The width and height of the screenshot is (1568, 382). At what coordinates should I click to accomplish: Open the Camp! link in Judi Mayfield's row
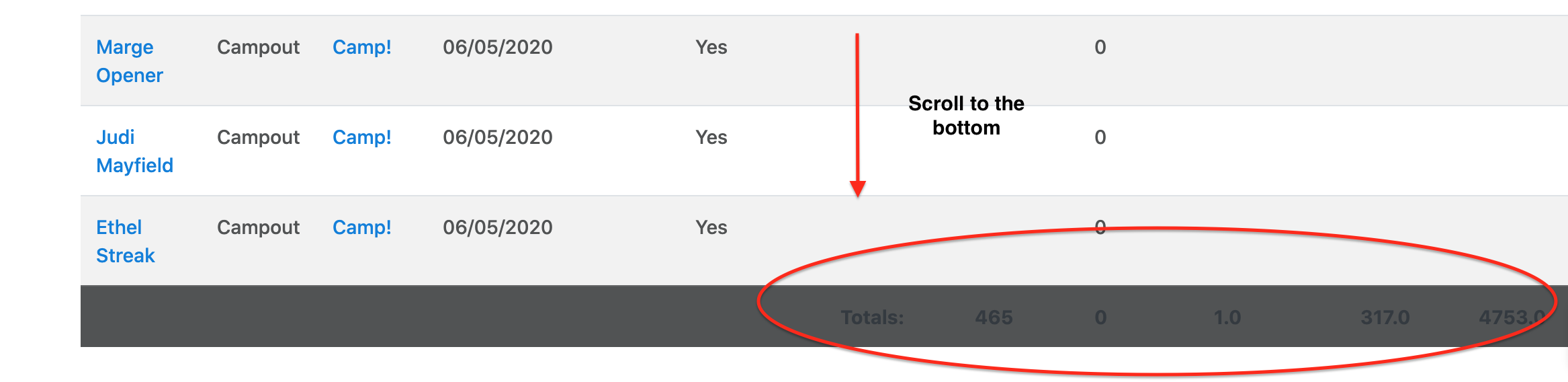362,137
